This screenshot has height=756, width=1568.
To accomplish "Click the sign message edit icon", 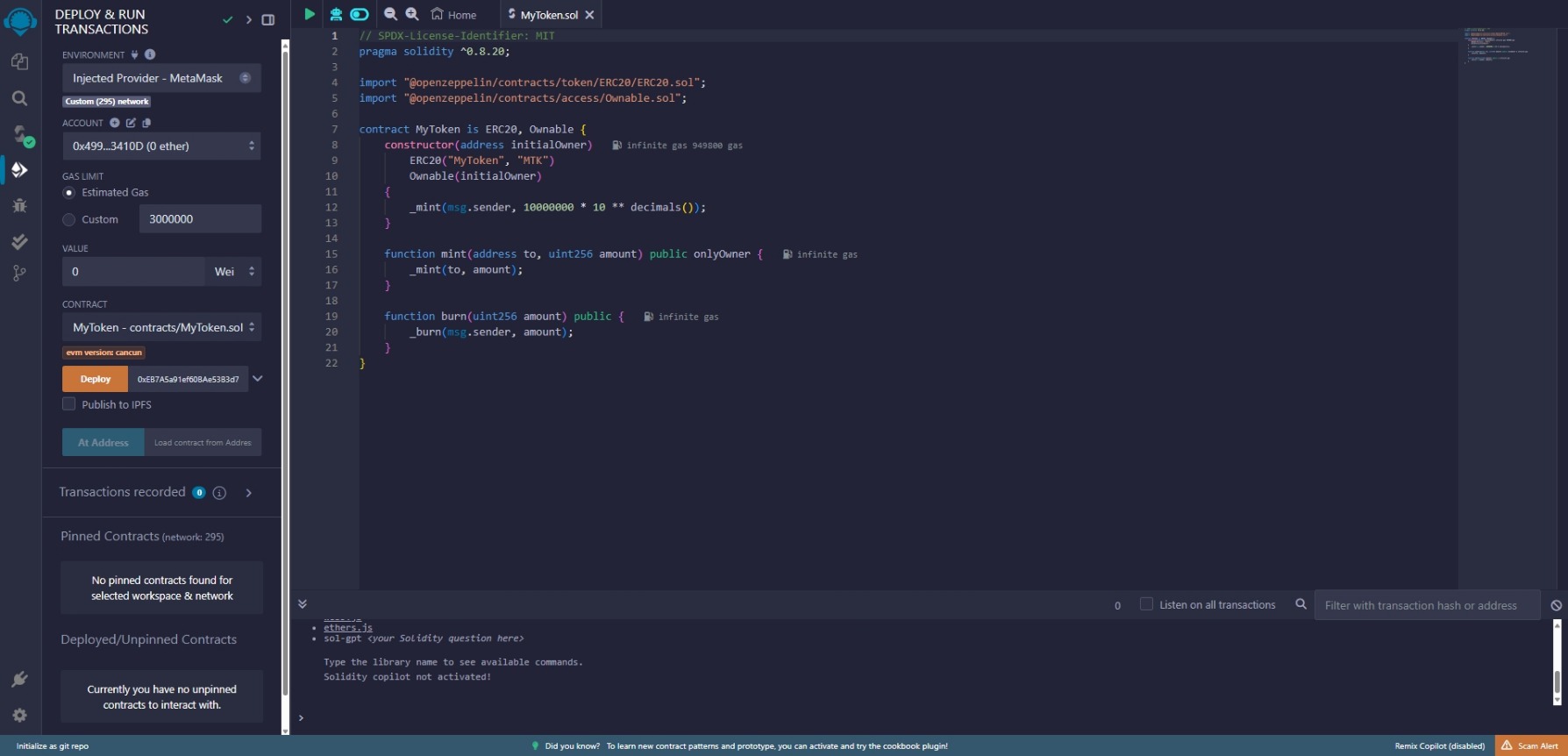I will 131,123.
